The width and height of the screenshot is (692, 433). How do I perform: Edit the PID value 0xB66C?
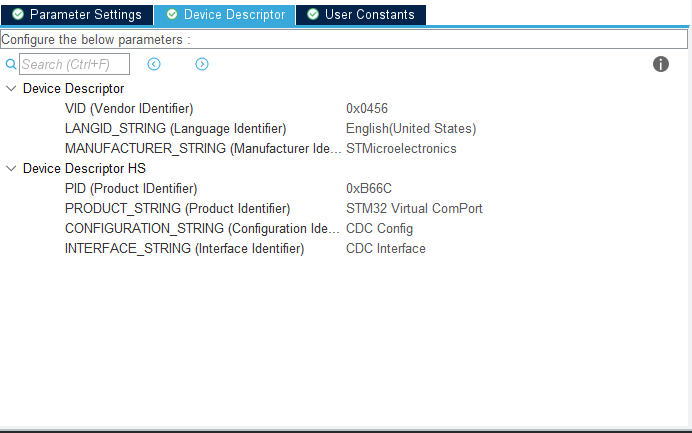(368, 189)
